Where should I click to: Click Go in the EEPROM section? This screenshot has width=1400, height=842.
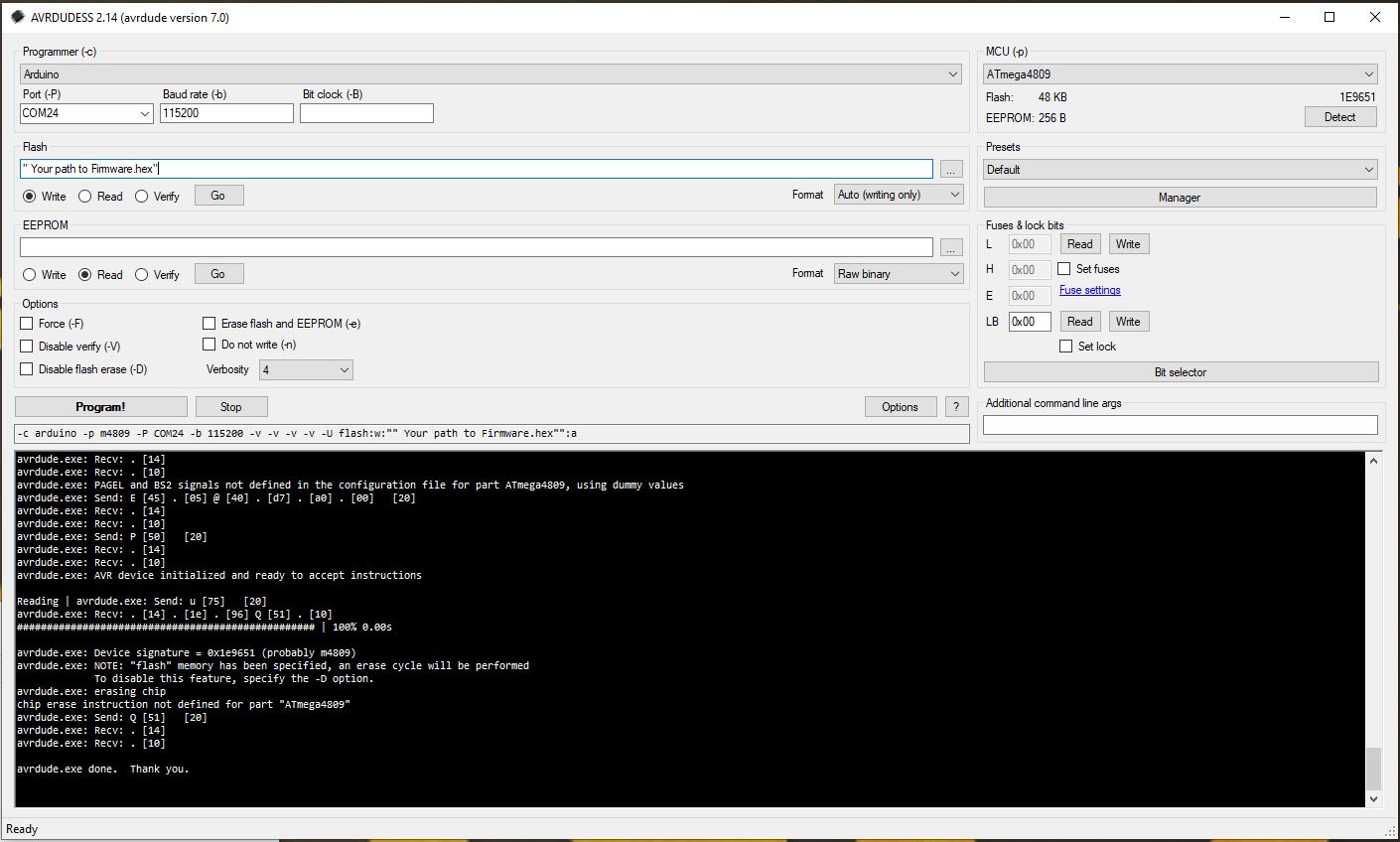click(218, 274)
